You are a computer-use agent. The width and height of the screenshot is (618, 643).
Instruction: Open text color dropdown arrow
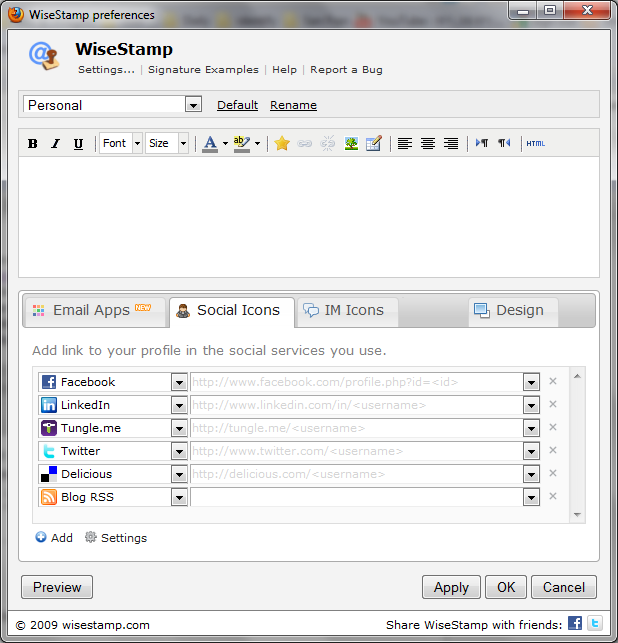coord(225,144)
